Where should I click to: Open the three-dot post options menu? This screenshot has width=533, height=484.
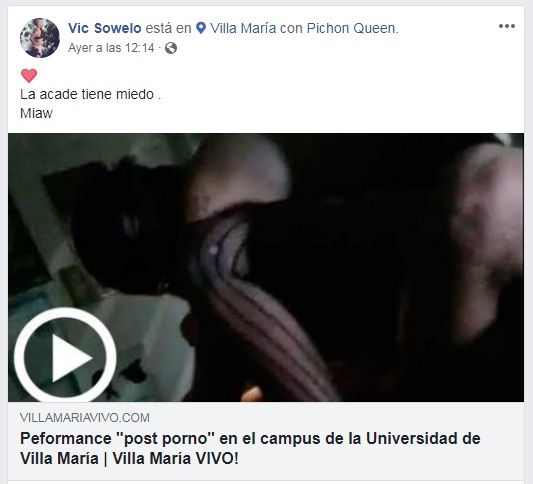506,26
